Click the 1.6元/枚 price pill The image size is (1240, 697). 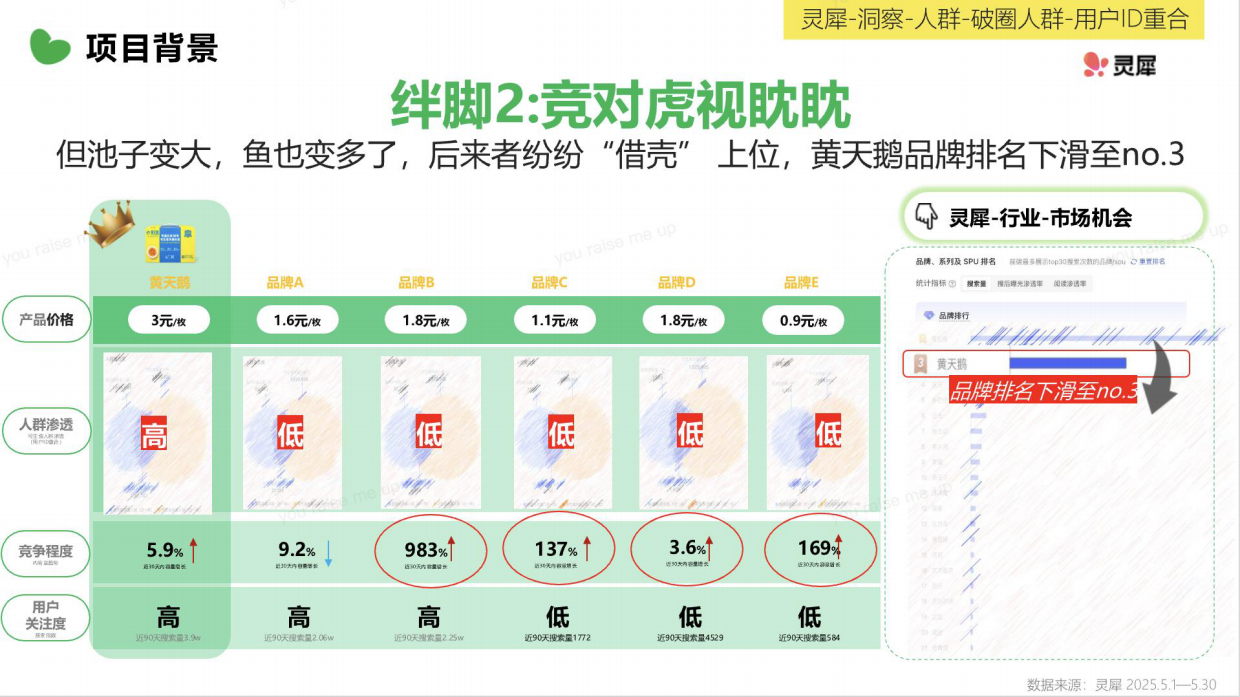297,320
